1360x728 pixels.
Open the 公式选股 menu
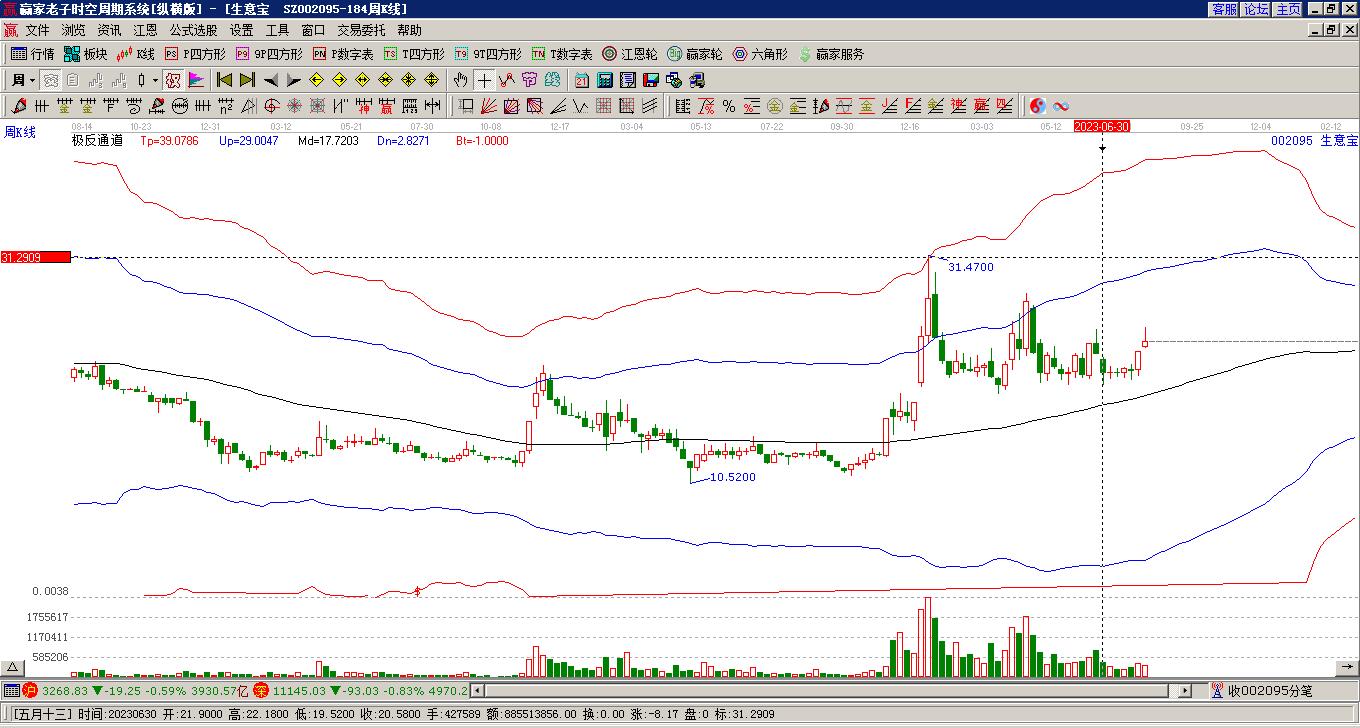click(x=193, y=30)
